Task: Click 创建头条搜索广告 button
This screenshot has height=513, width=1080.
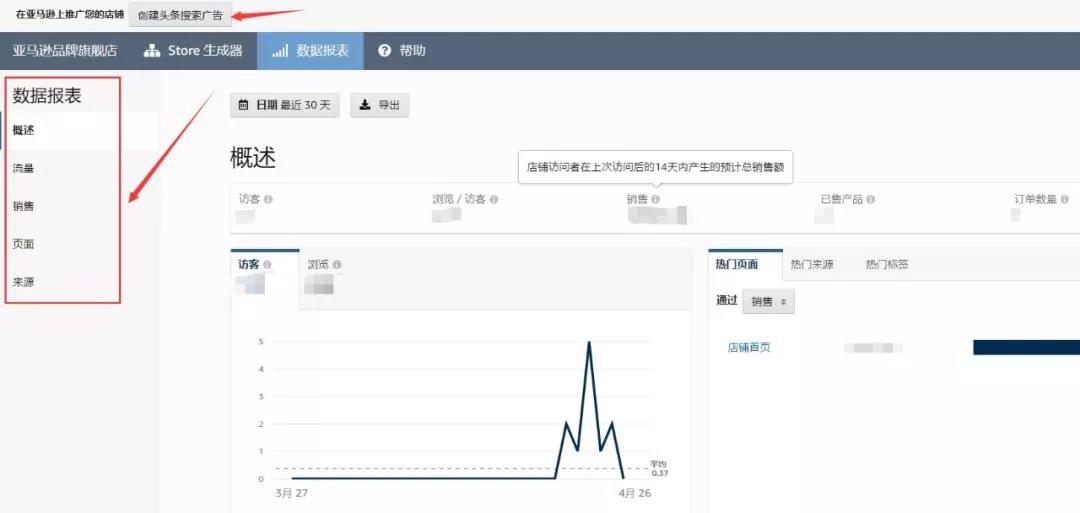Action: [180, 16]
